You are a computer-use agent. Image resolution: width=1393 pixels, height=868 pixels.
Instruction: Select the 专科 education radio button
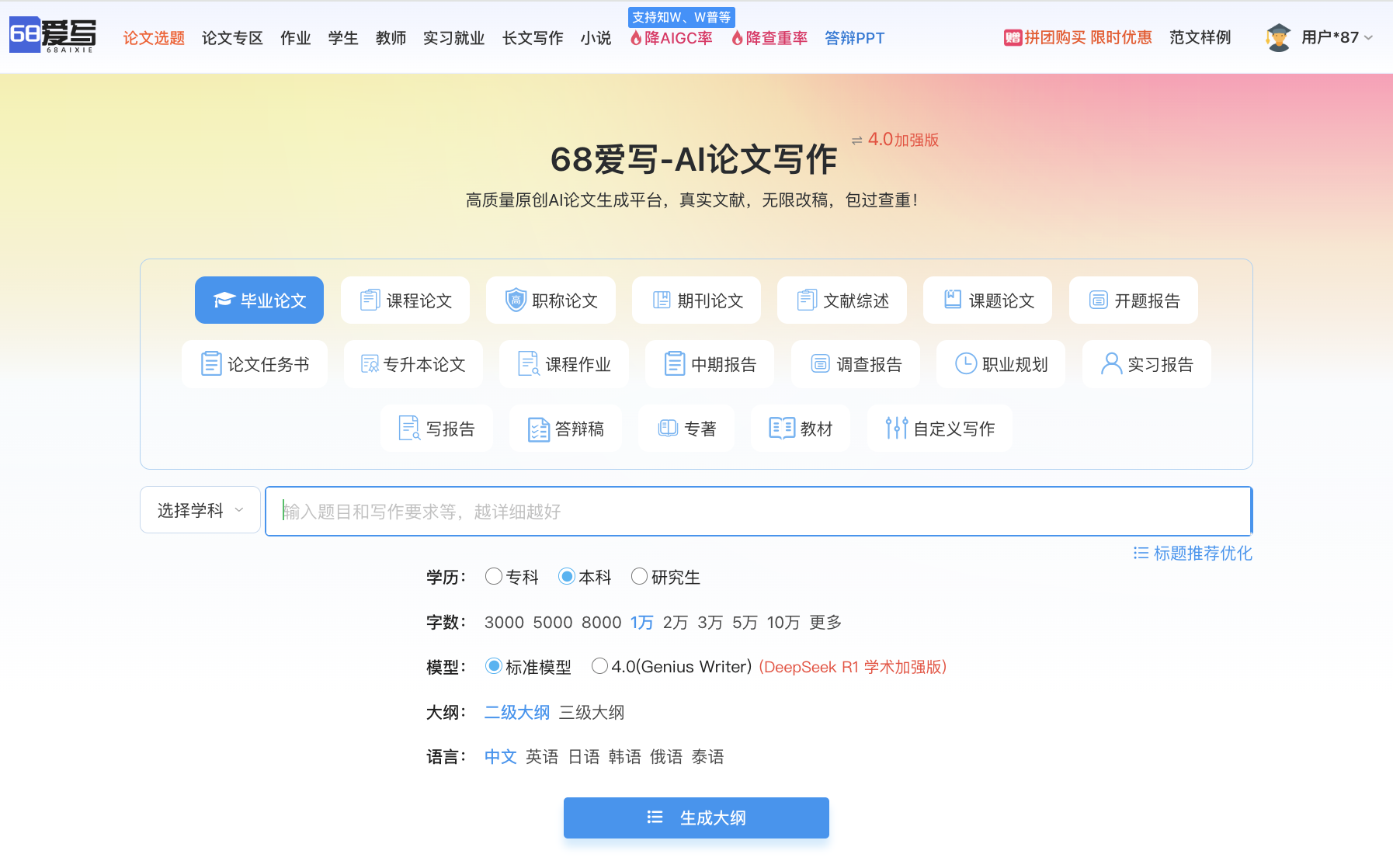coord(493,577)
